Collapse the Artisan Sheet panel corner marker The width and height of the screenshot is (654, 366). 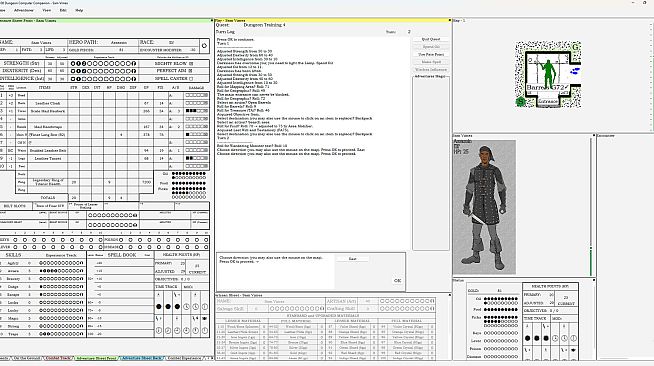pos(450,295)
